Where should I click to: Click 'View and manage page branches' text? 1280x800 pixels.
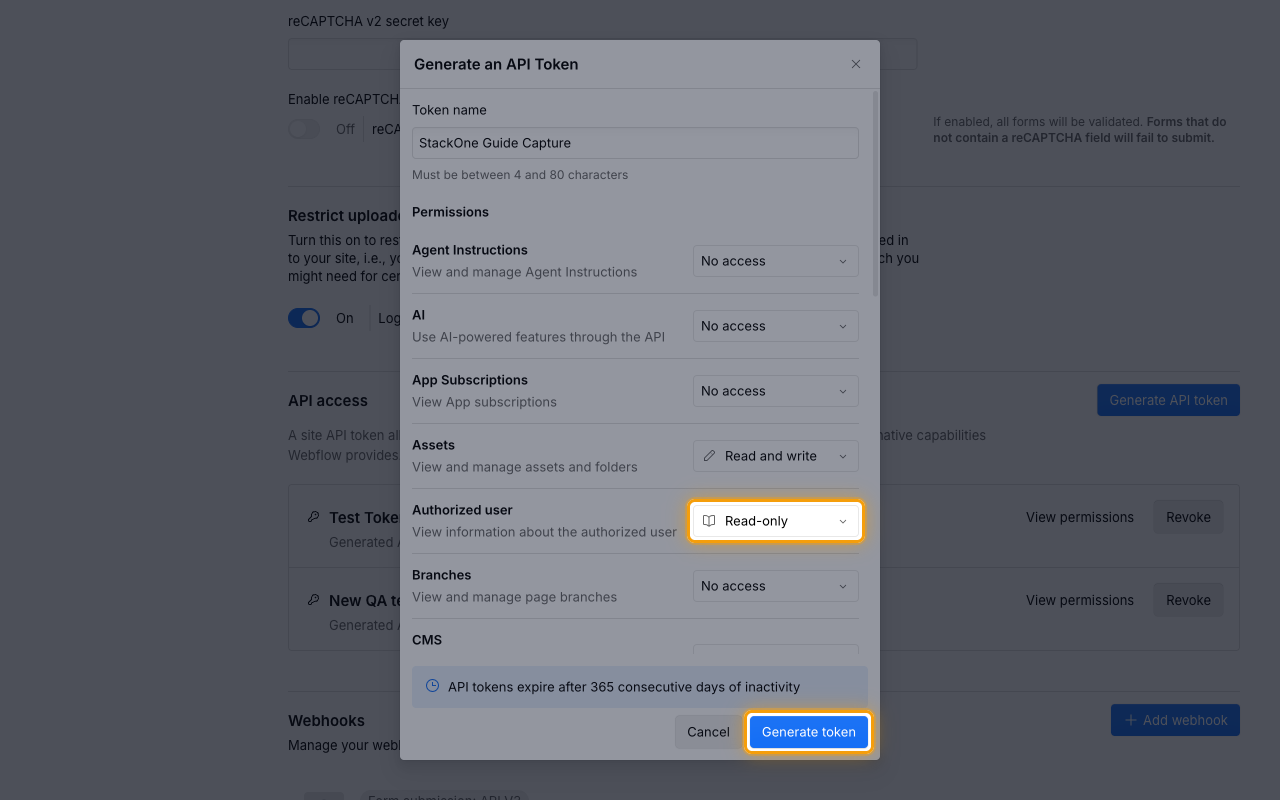coord(514,597)
